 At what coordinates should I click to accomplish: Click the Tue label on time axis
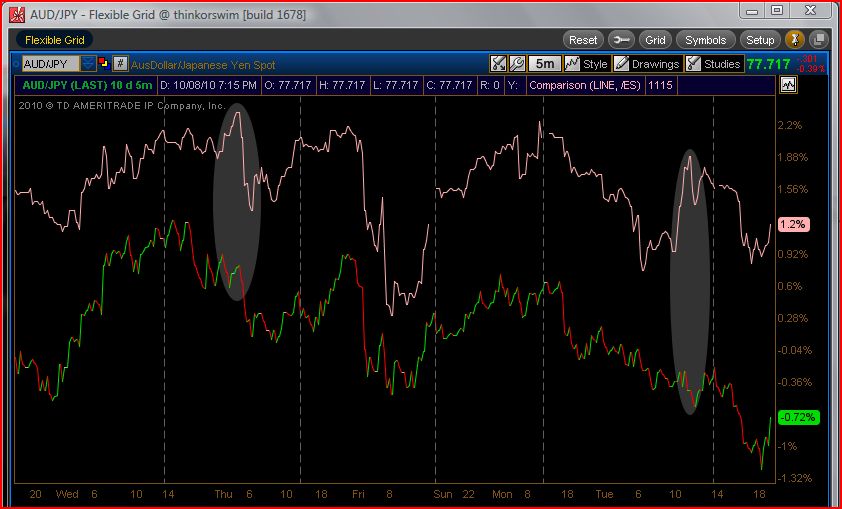[x=605, y=494]
